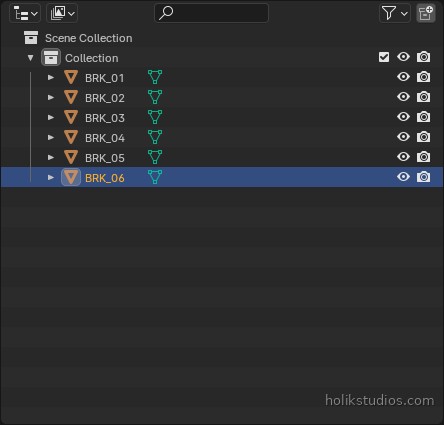Click the BRK_06 mesh data icon
The image size is (444, 425).
155,177
